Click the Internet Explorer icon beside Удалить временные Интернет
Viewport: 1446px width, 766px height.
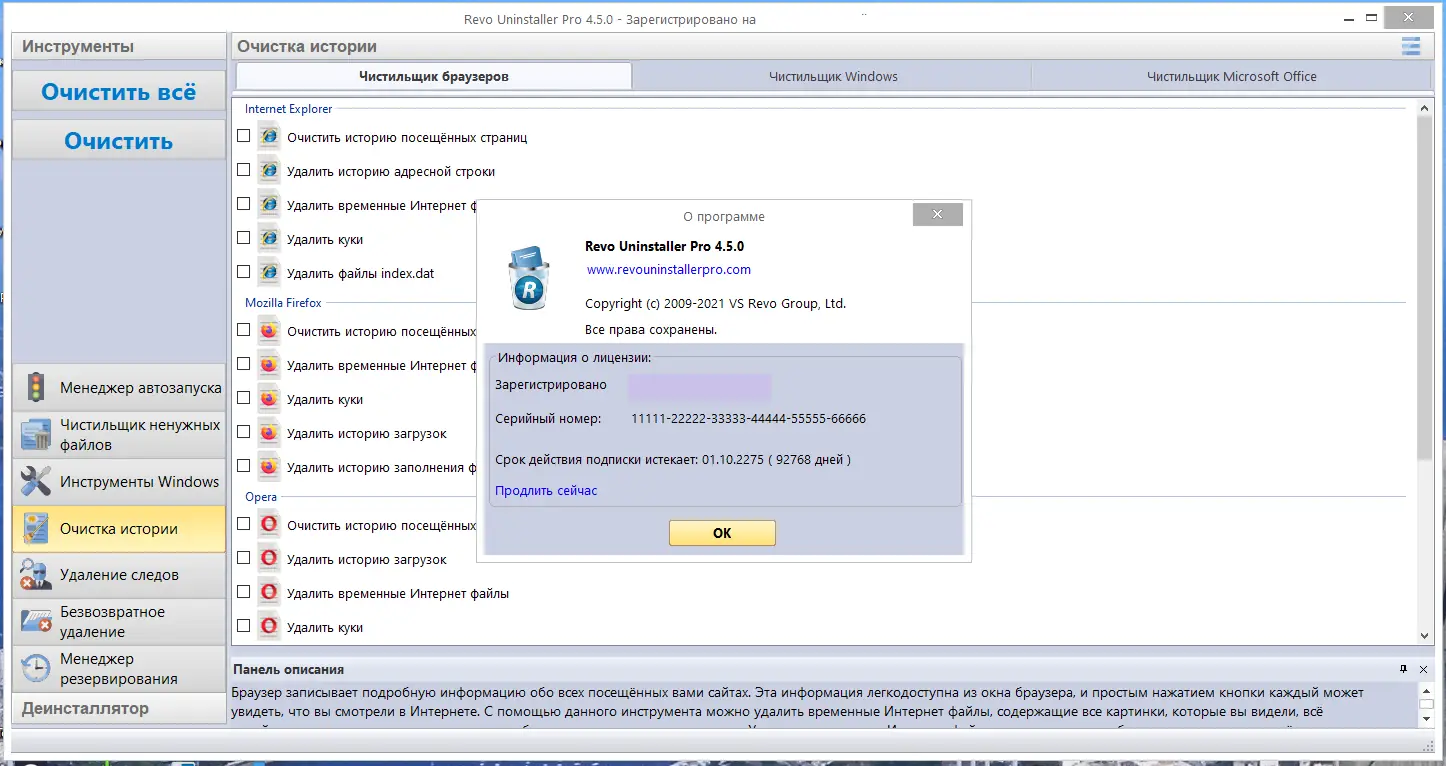point(268,205)
